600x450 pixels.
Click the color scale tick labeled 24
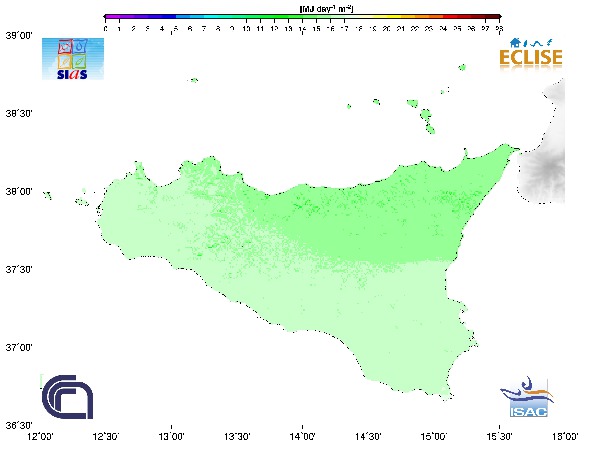pyautogui.click(x=443, y=29)
